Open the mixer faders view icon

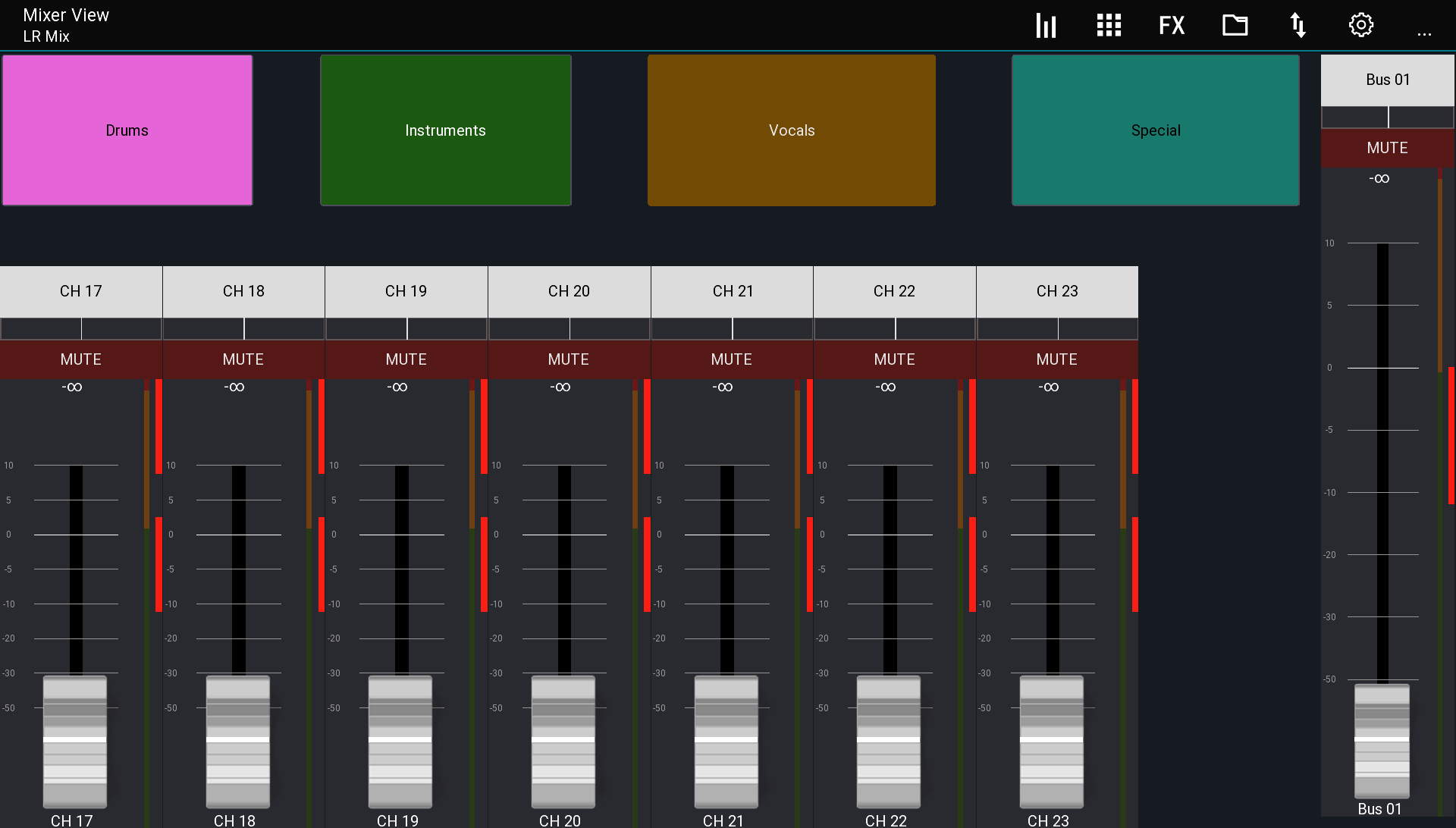pyautogui.click(x=1046, y=26)
